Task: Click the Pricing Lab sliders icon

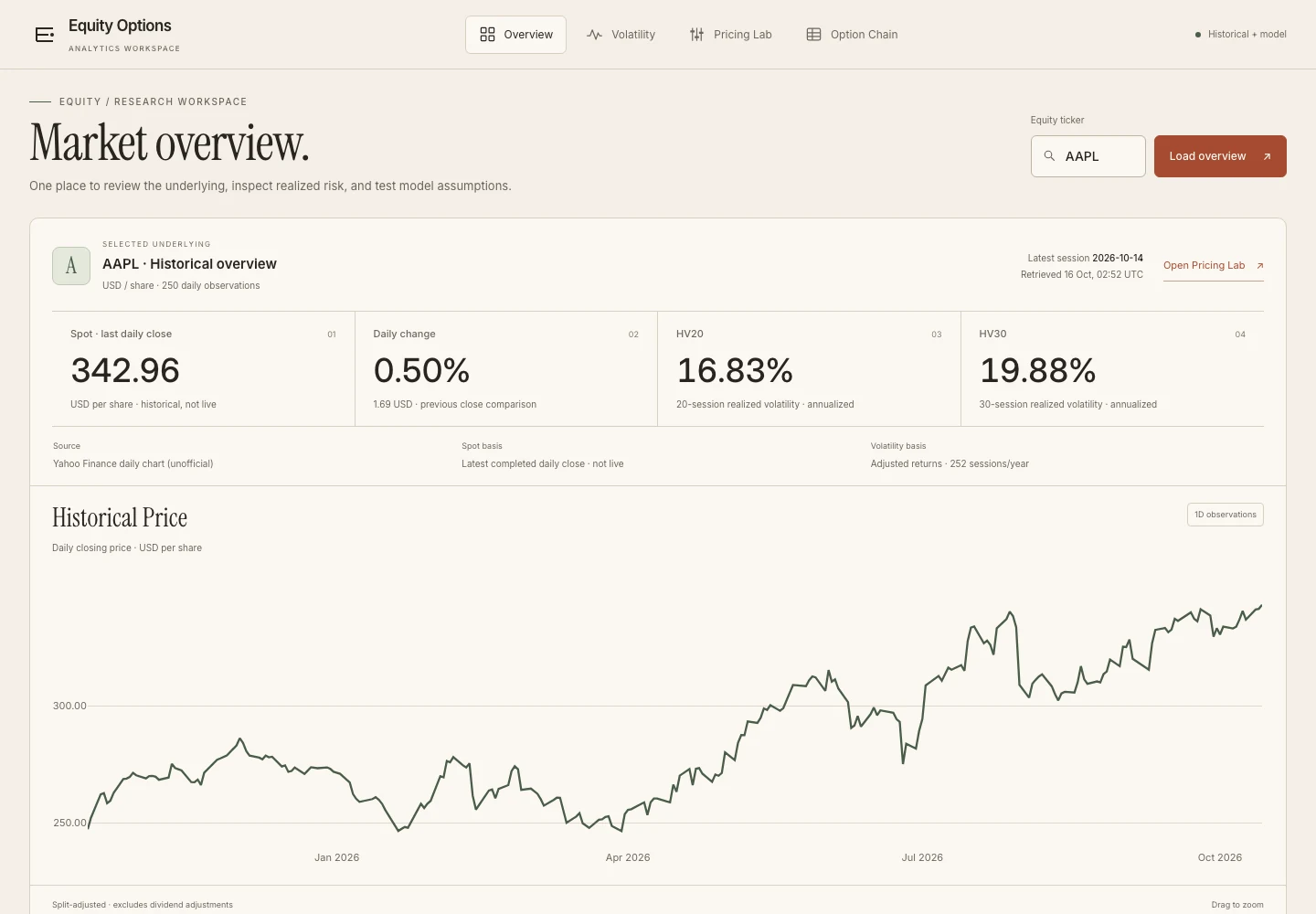Action: click(x=696, y=35)
